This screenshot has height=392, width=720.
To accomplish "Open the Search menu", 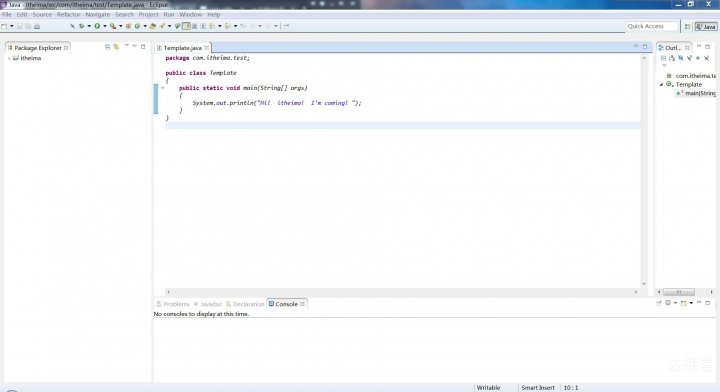I will coord(124,15).
